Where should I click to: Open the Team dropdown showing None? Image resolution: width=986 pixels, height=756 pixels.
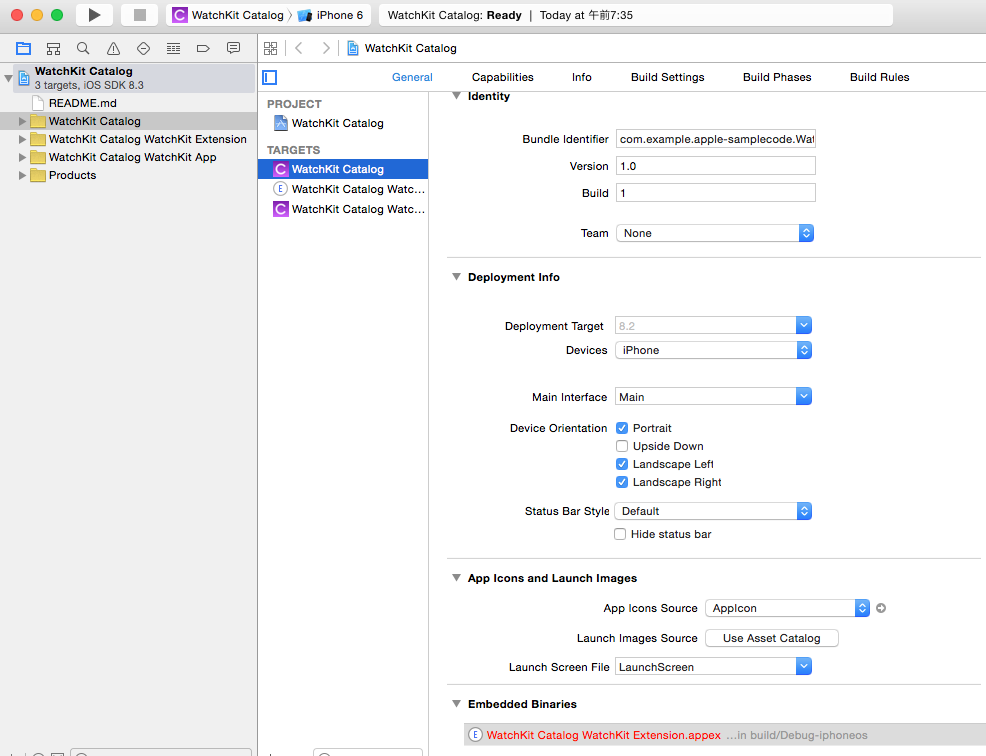point(715,233)
